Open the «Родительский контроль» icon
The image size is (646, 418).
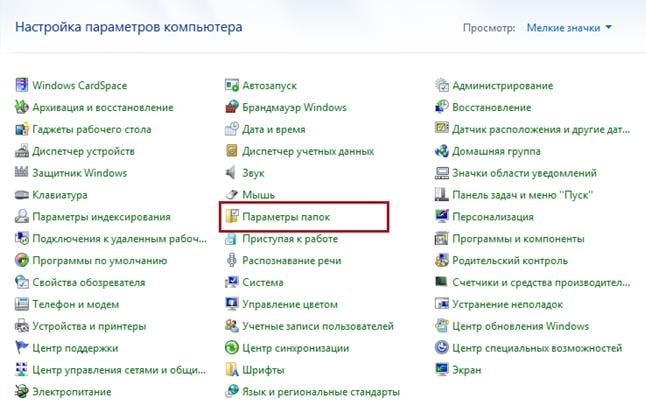pyautogui.click(x=442, y=260)
